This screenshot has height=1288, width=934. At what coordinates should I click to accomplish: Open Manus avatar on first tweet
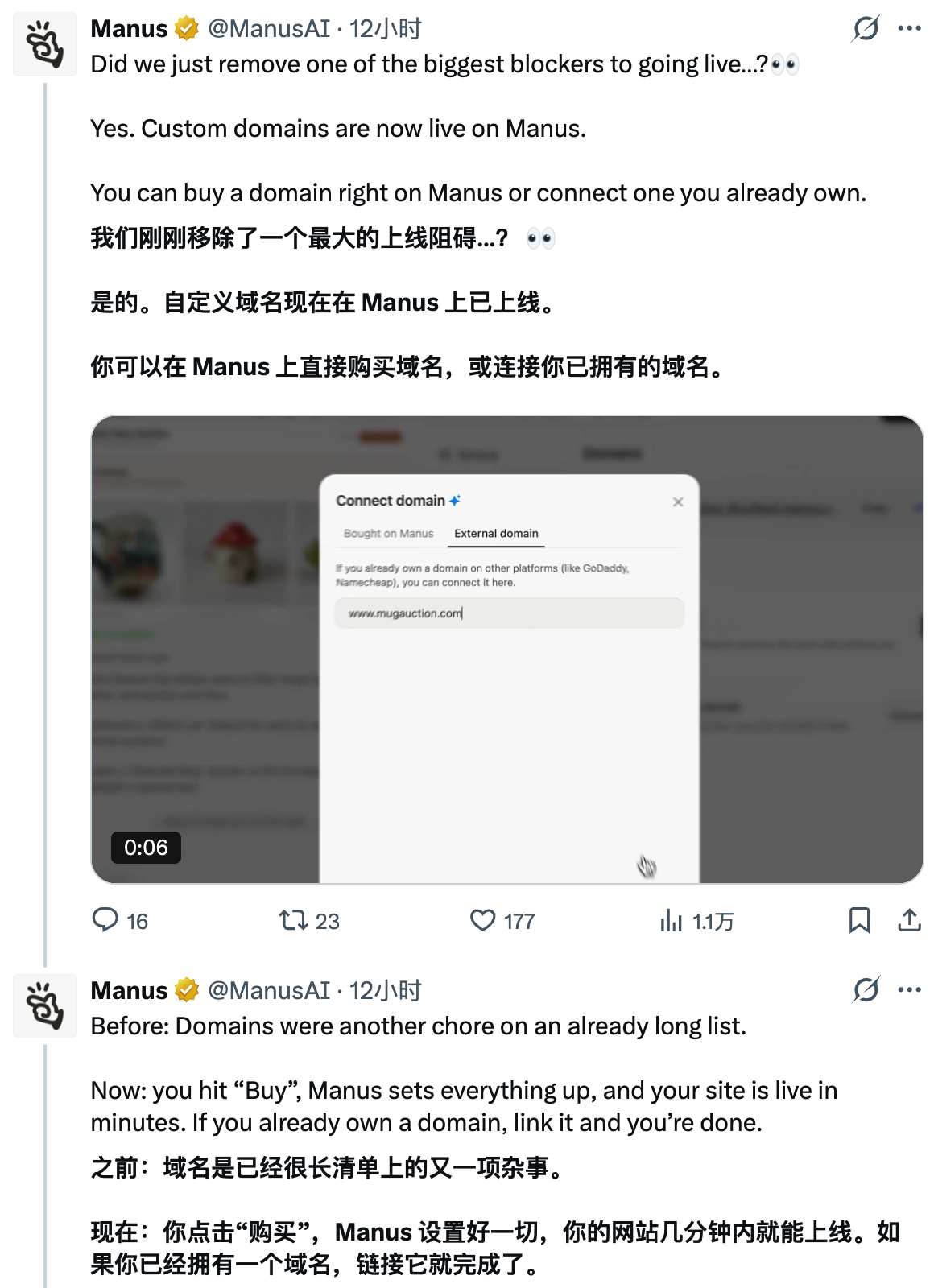45,44
